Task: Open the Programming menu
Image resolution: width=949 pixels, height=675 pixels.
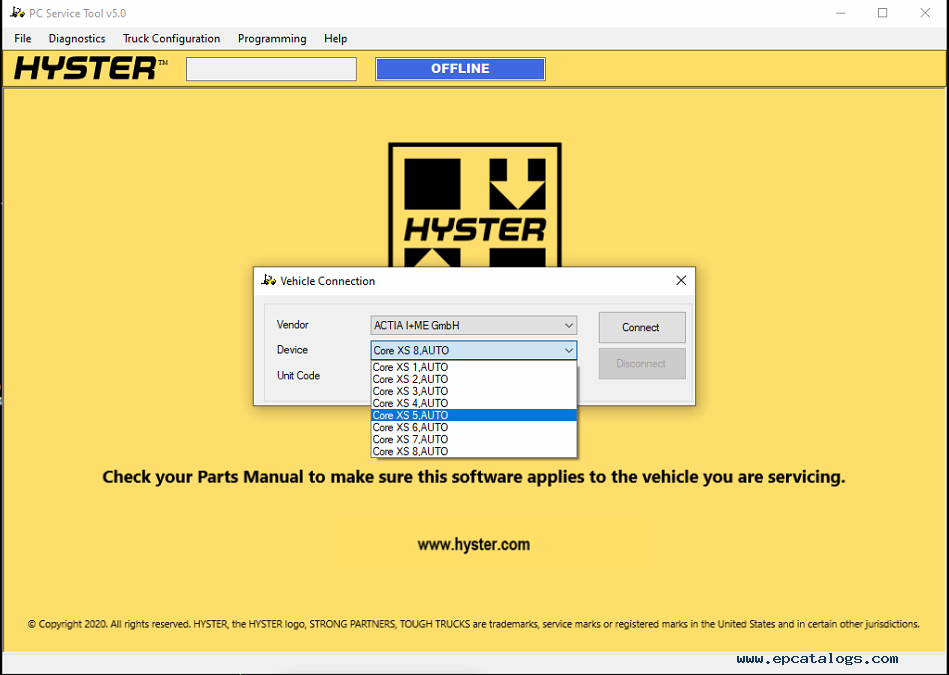Action: pyautogui.click(x=272, y=39)
